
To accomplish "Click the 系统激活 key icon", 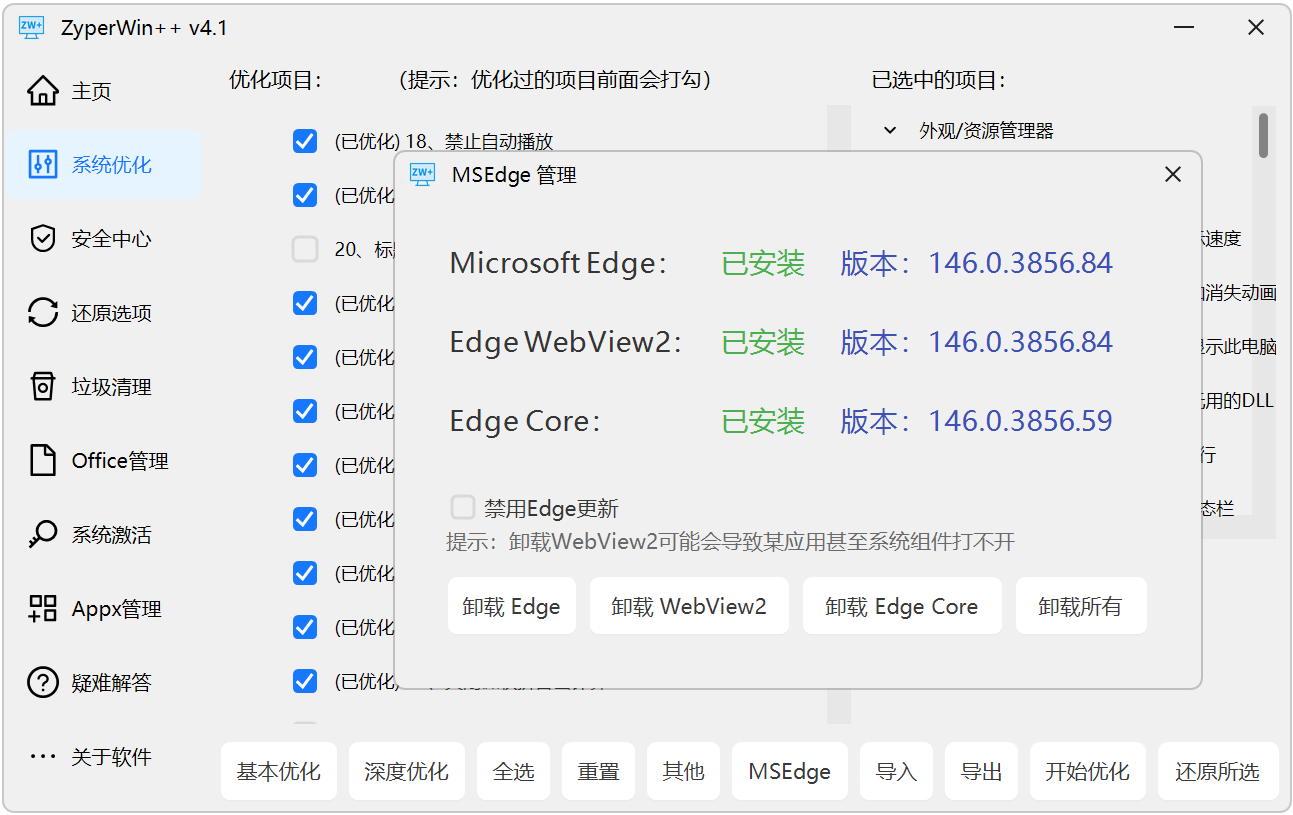I will pyautogui.click(x=43, y=535).
